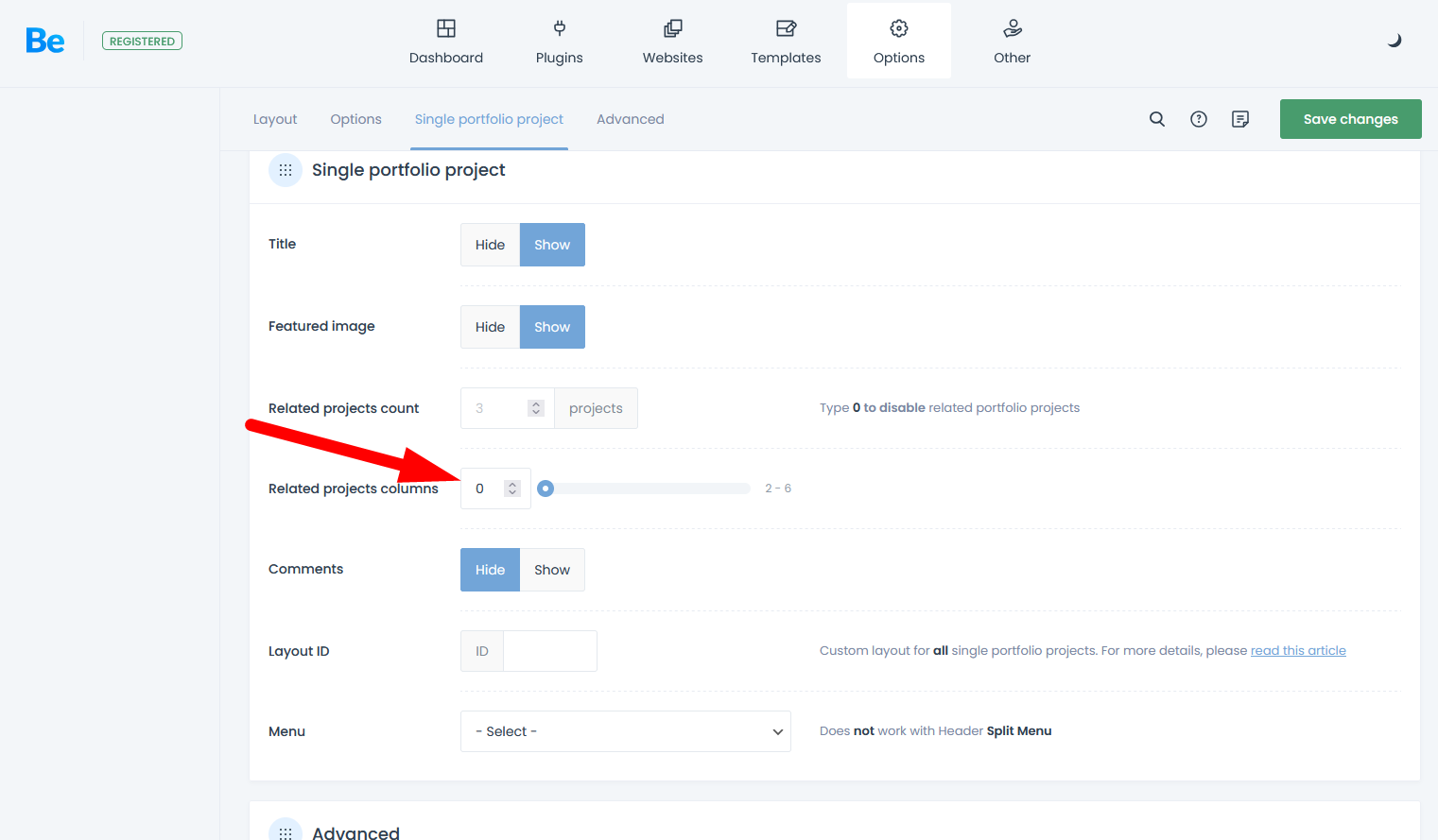This screenshot has height=840, width=1438.
Task: Click the Related projects columns slider handle
Action: (x=546, y=489)
